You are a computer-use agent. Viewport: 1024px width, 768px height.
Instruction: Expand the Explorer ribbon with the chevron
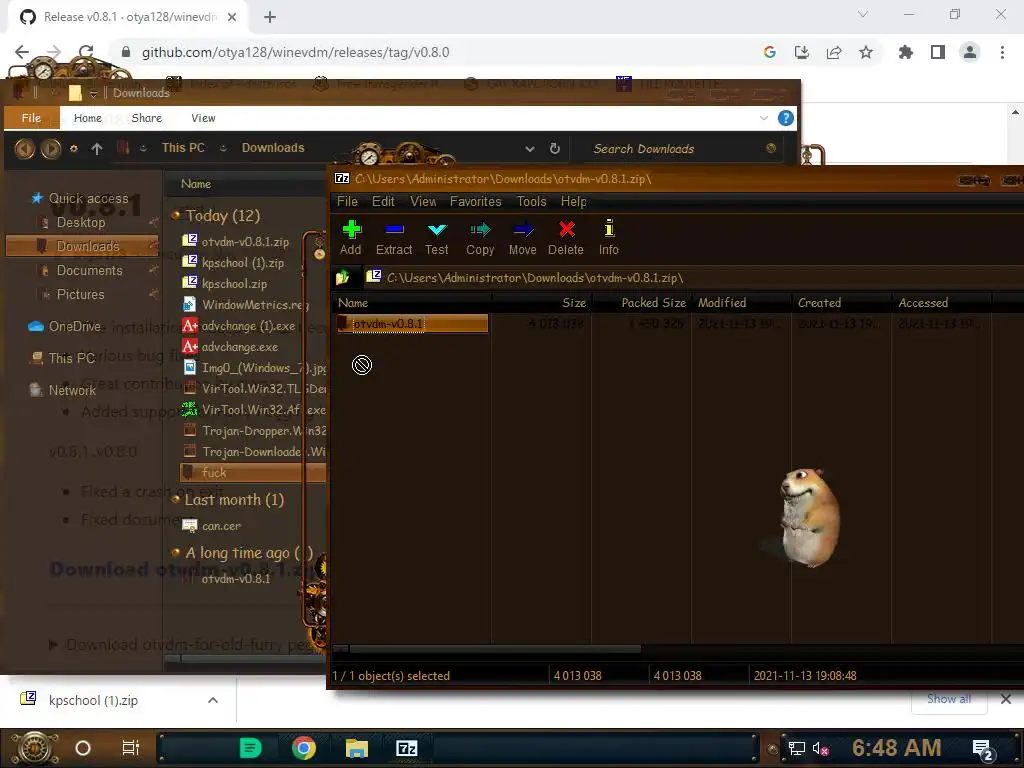[x=763, y=118]
